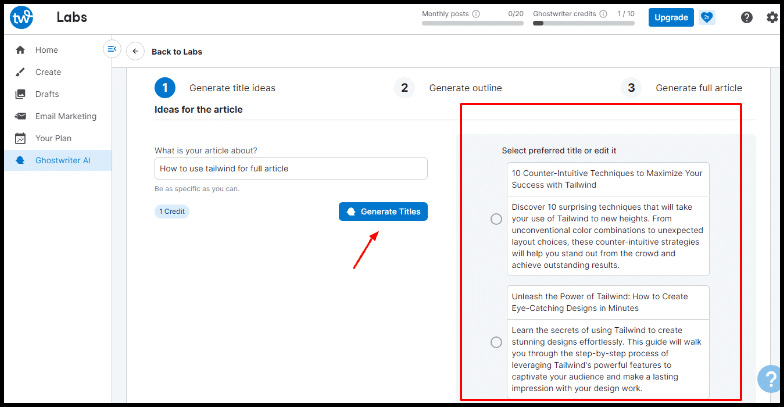784x407 pixels.
Task: Open Email Marketing in sidebar
Action: tap(66, 116)
